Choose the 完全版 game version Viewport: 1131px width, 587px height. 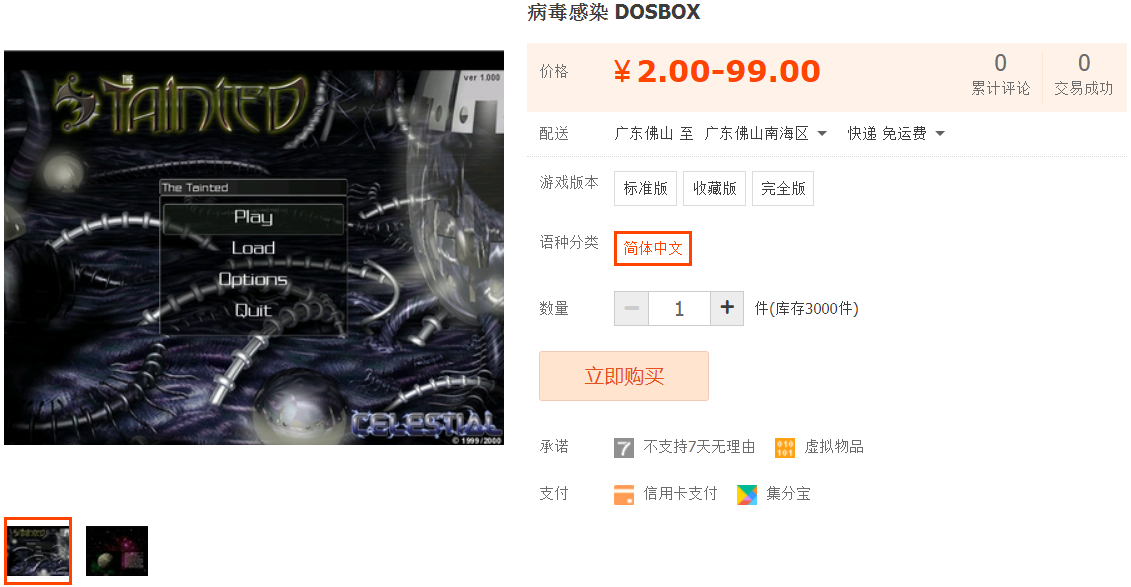pos(783,189)
